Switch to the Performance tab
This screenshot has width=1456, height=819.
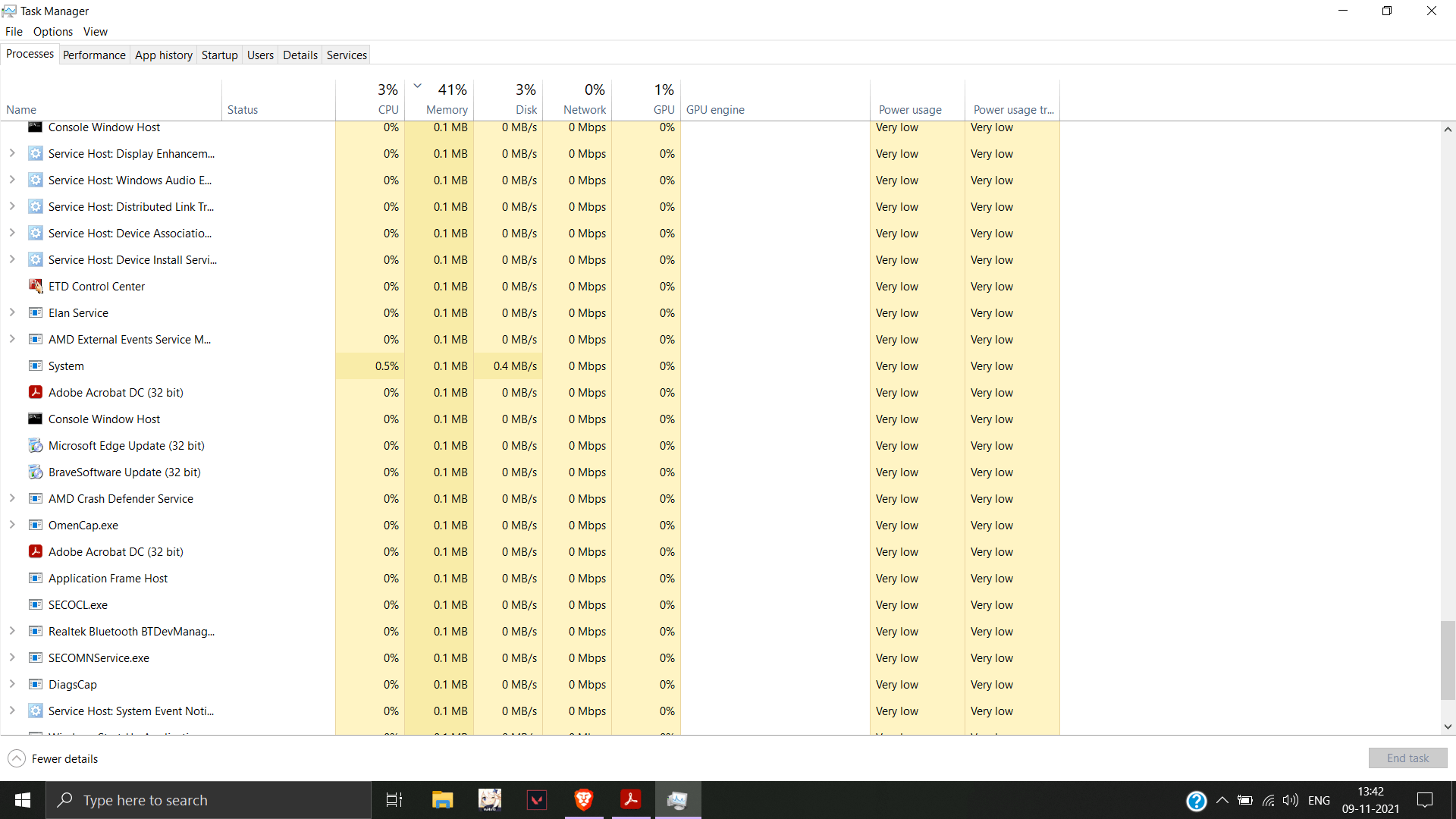click(x=94, y=55)
